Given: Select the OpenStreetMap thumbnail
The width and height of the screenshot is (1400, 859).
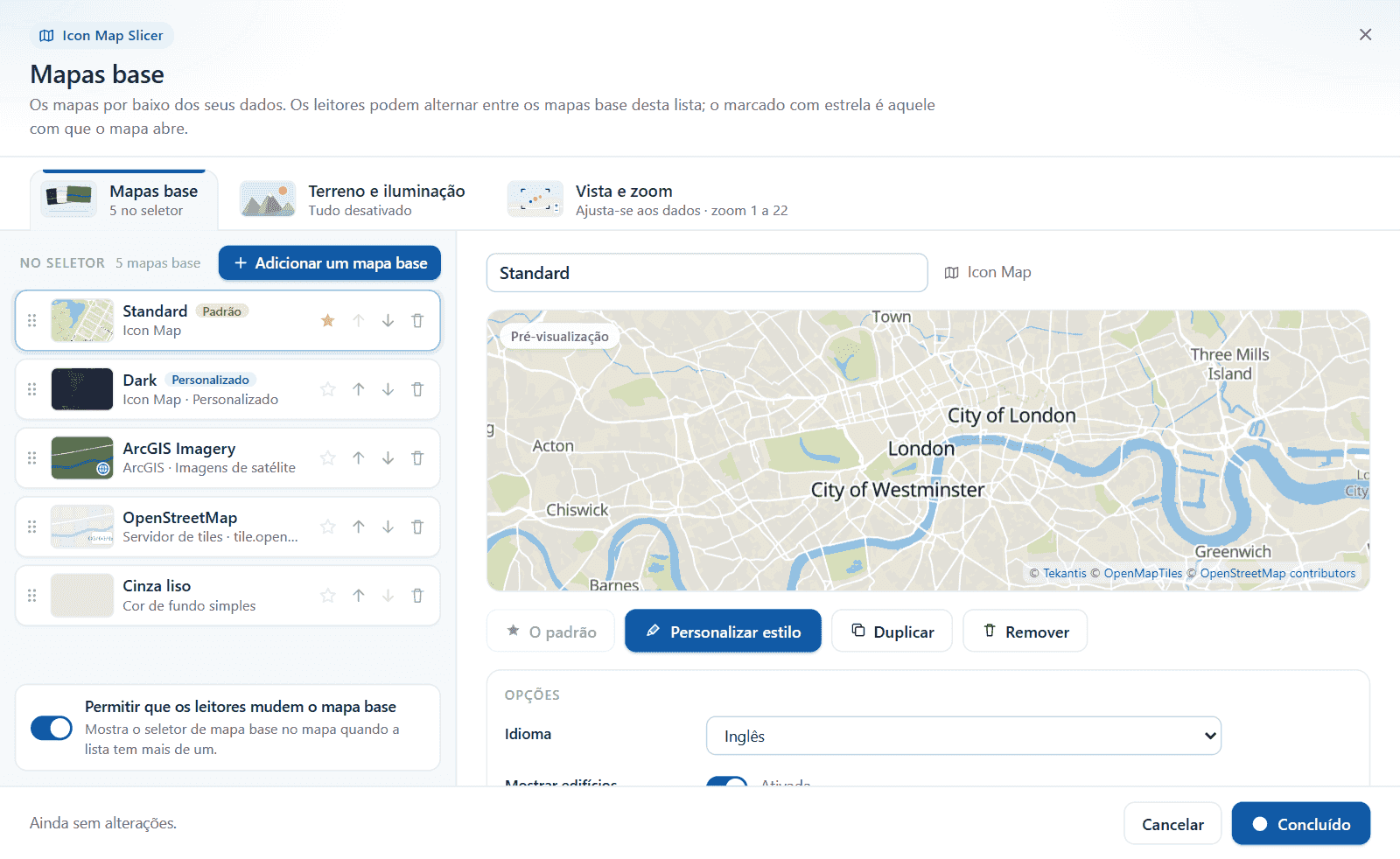Looking at the screenshot, I should pos(82,527).
